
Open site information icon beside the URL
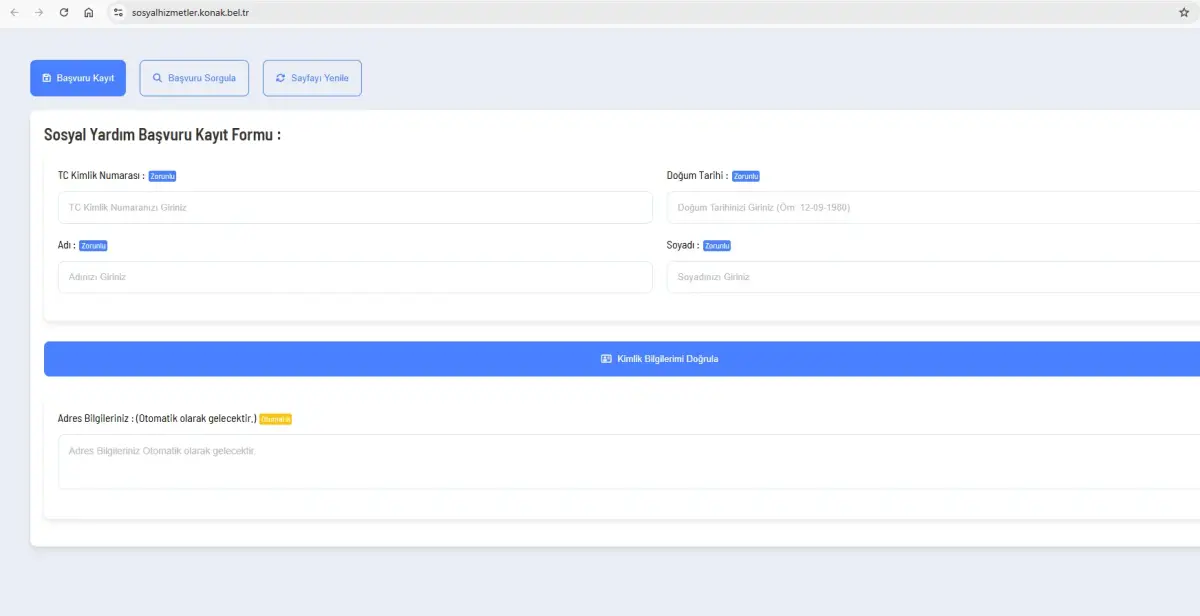(118, 13)
